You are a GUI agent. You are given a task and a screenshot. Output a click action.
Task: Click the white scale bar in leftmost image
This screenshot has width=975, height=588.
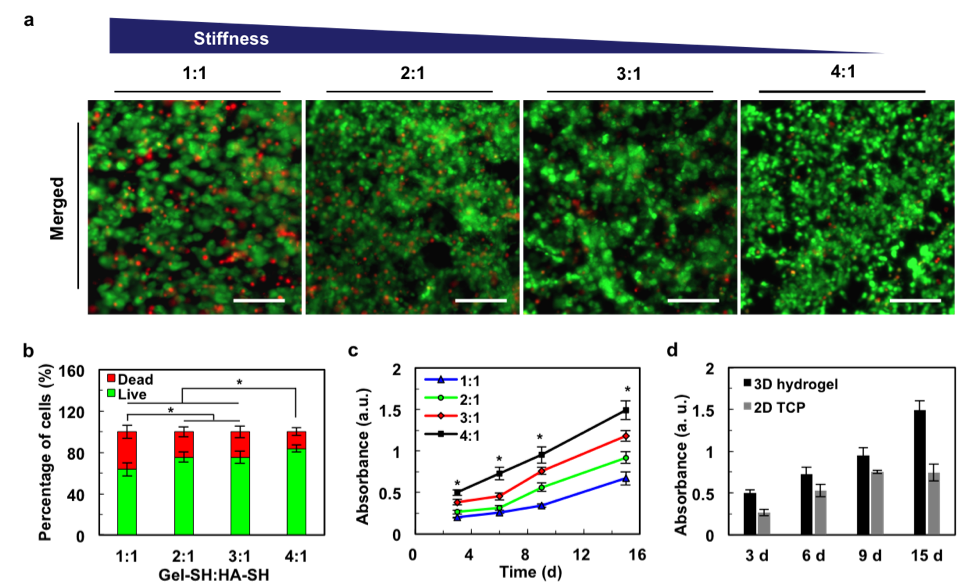click(x=258, y=299)
